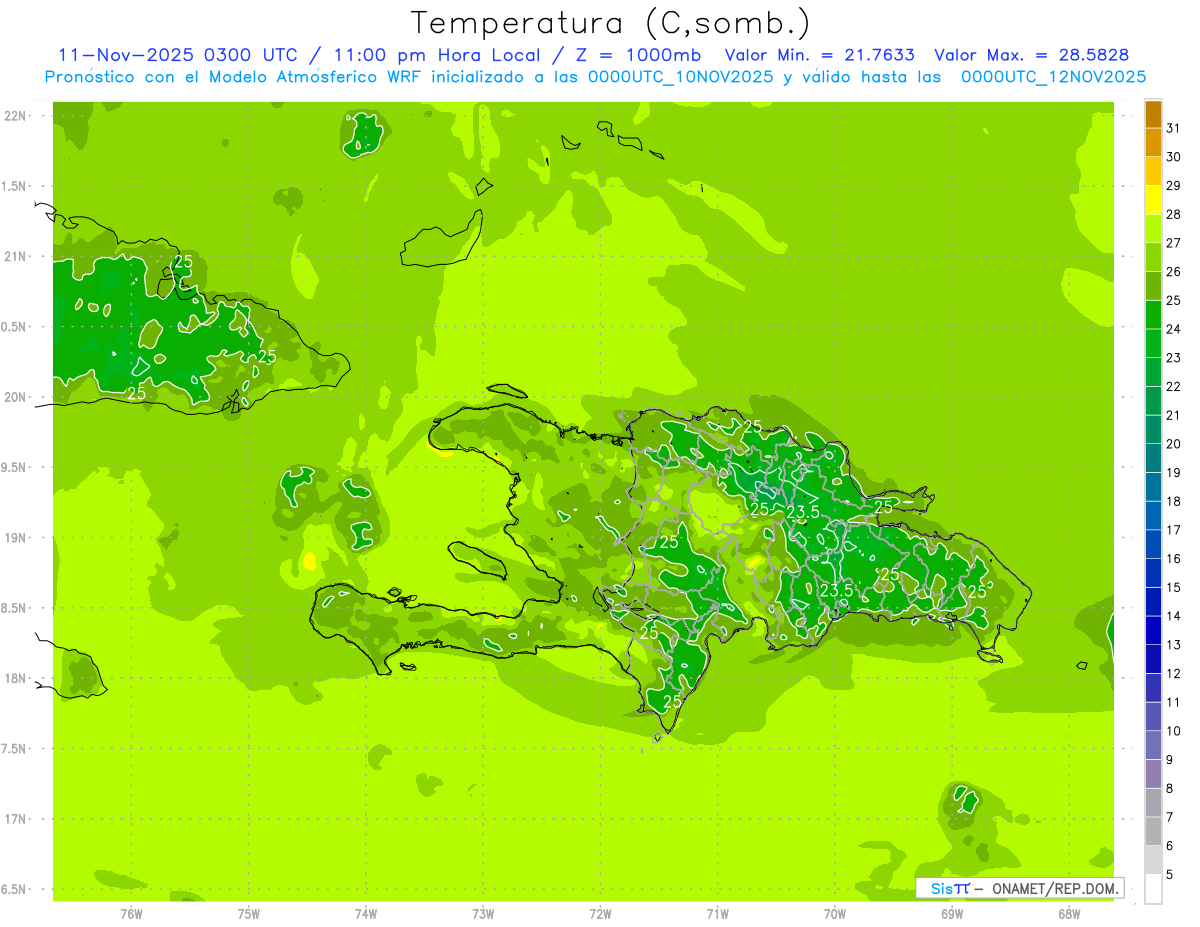Click the latitude label "18N"
1200x927 pixels.
point(16,678)
